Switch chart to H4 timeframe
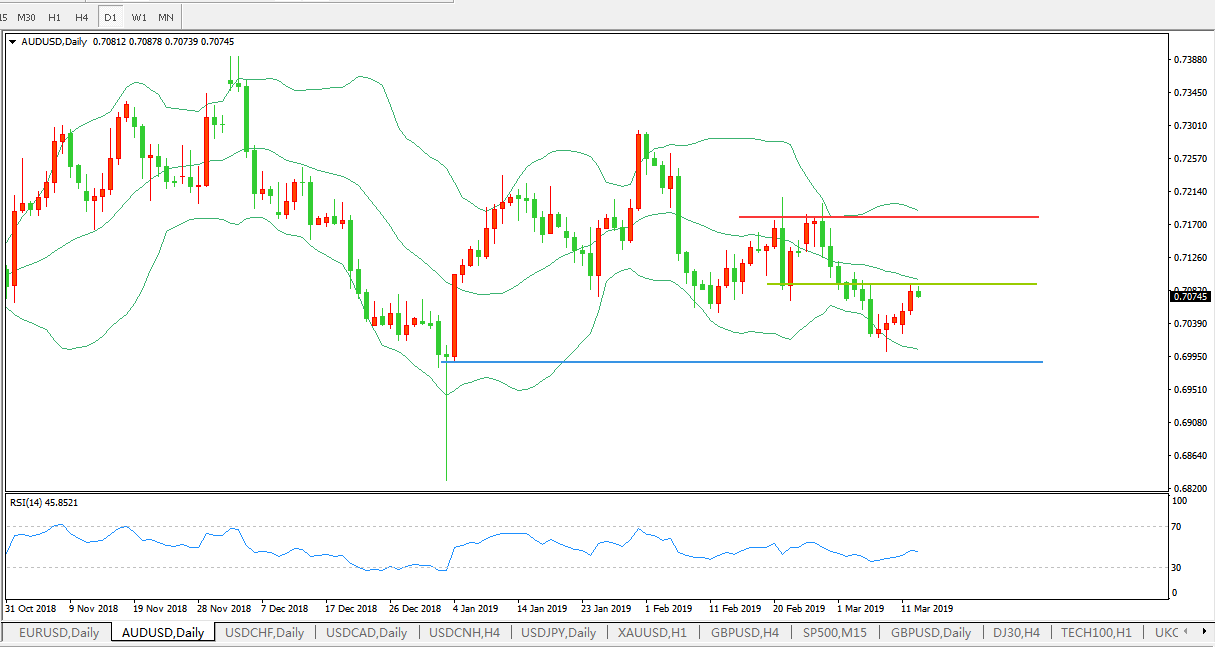1215x647 pixels. pos(82,17)
